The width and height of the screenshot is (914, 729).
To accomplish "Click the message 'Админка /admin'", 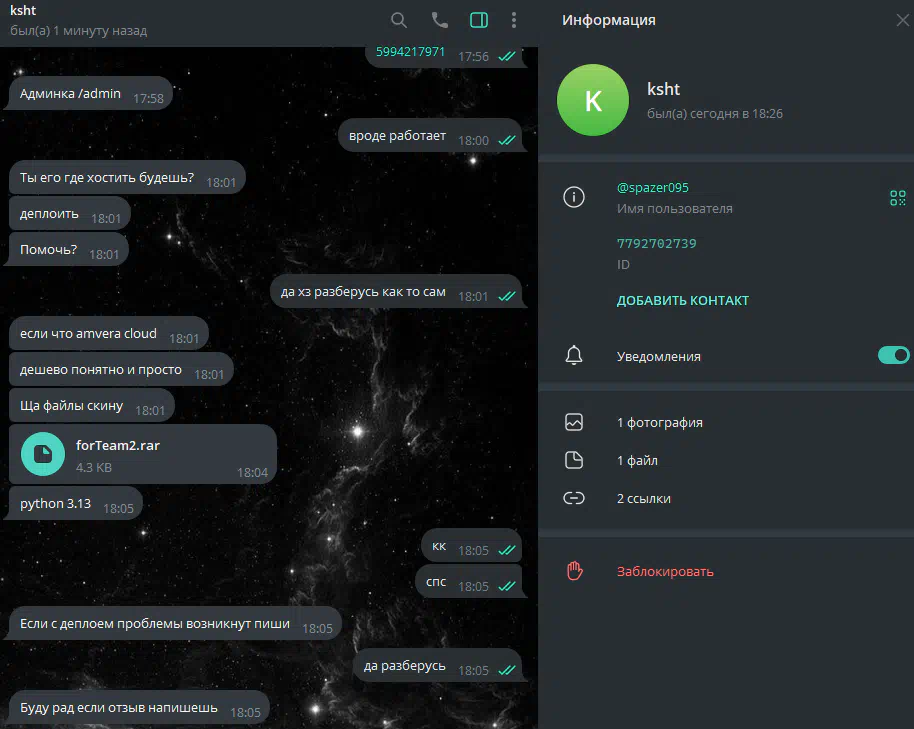I will click(91, 93).
